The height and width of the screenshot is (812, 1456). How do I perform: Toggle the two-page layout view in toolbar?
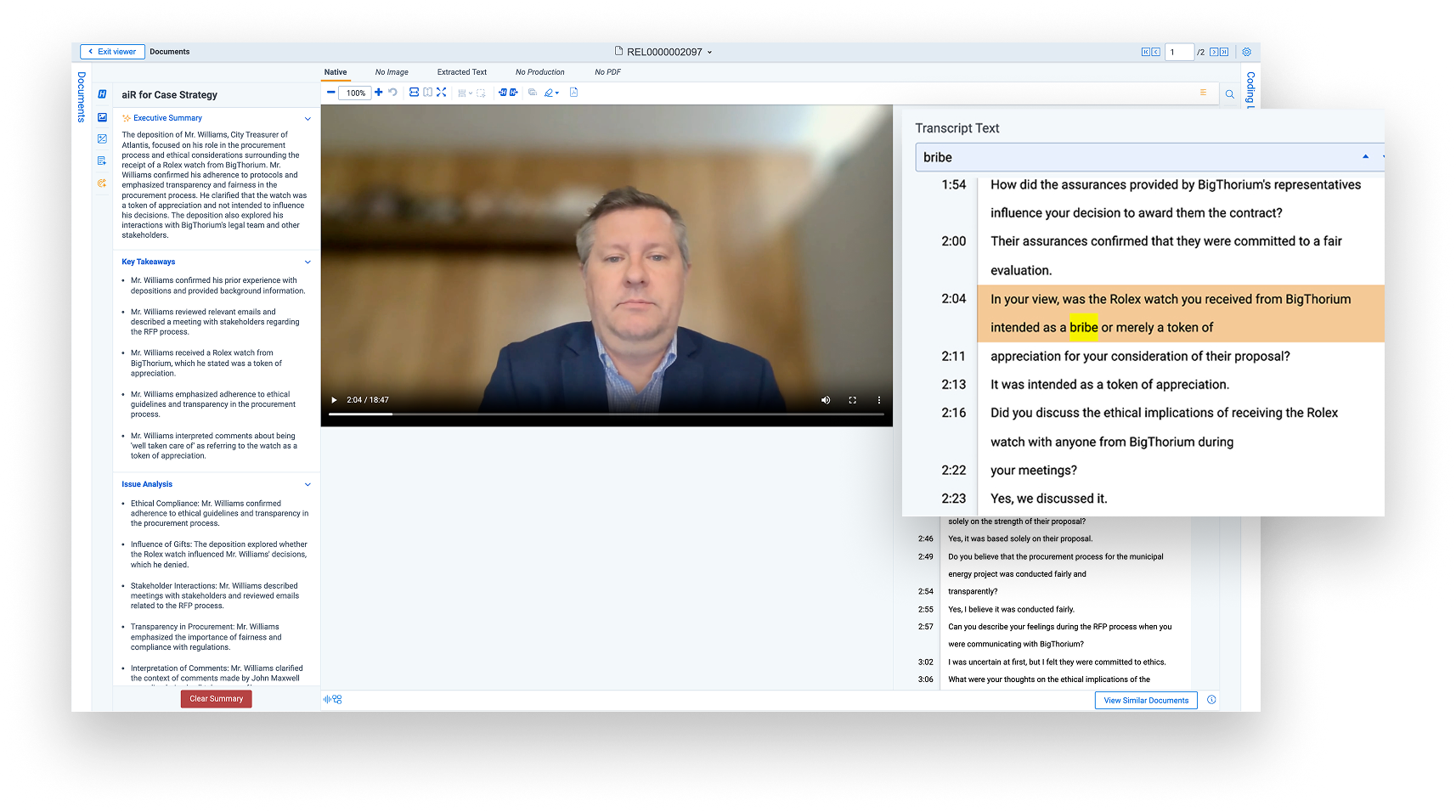[426, 93]
